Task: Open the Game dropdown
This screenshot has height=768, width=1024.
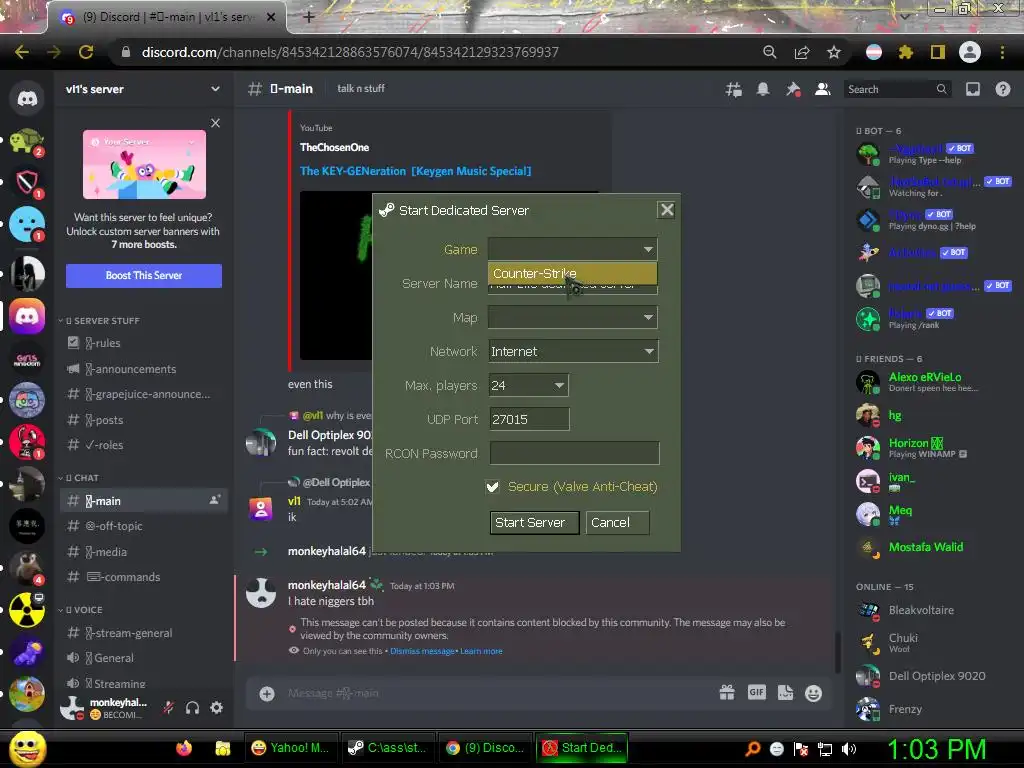Action: (573, 249)
